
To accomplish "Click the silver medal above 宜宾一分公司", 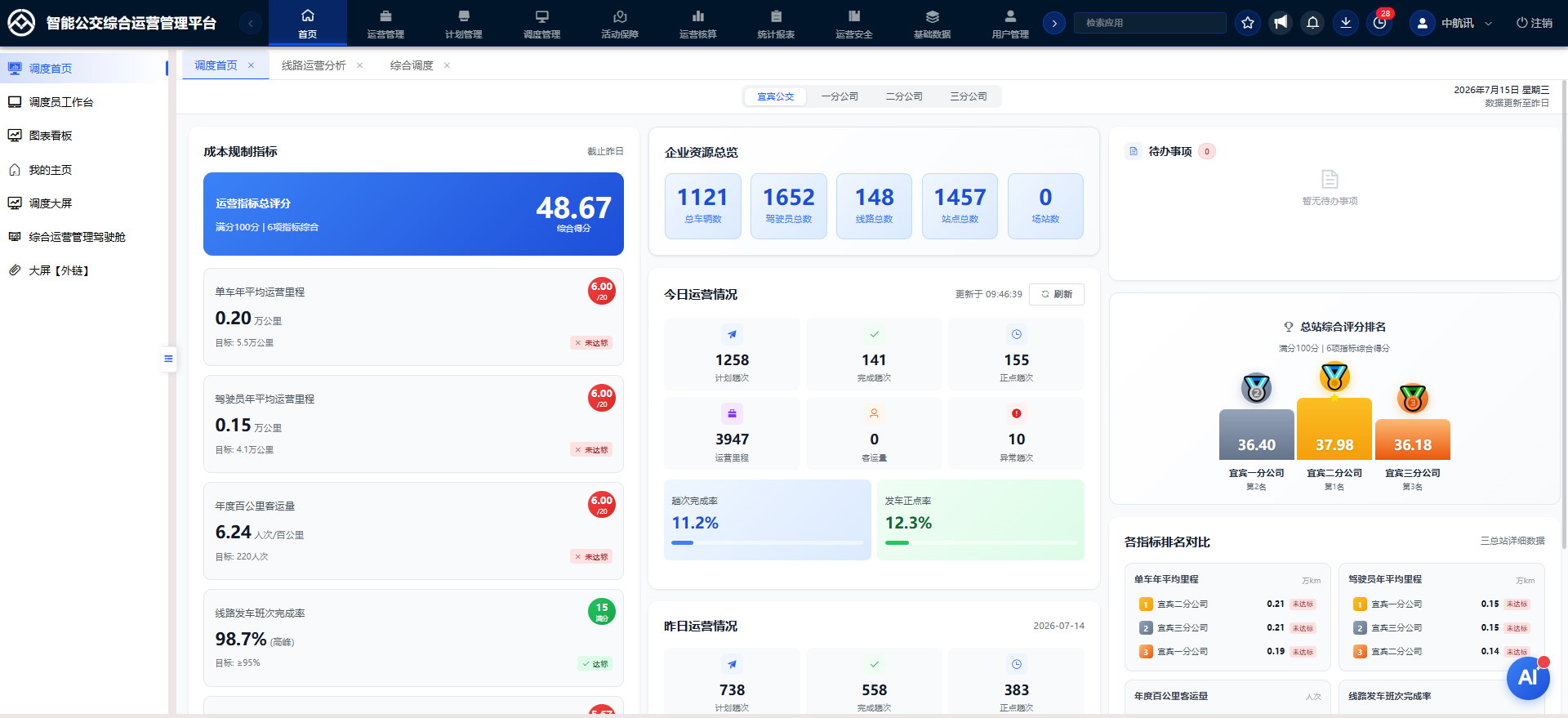I will (1256, 388).
